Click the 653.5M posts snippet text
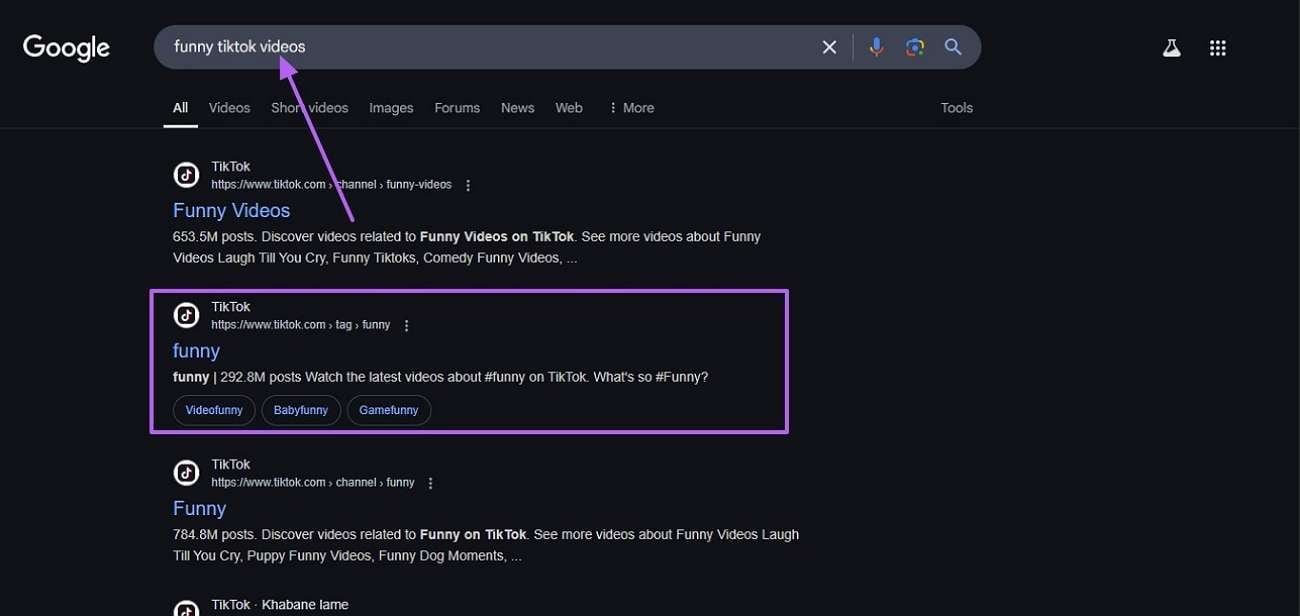 point(467,247)
